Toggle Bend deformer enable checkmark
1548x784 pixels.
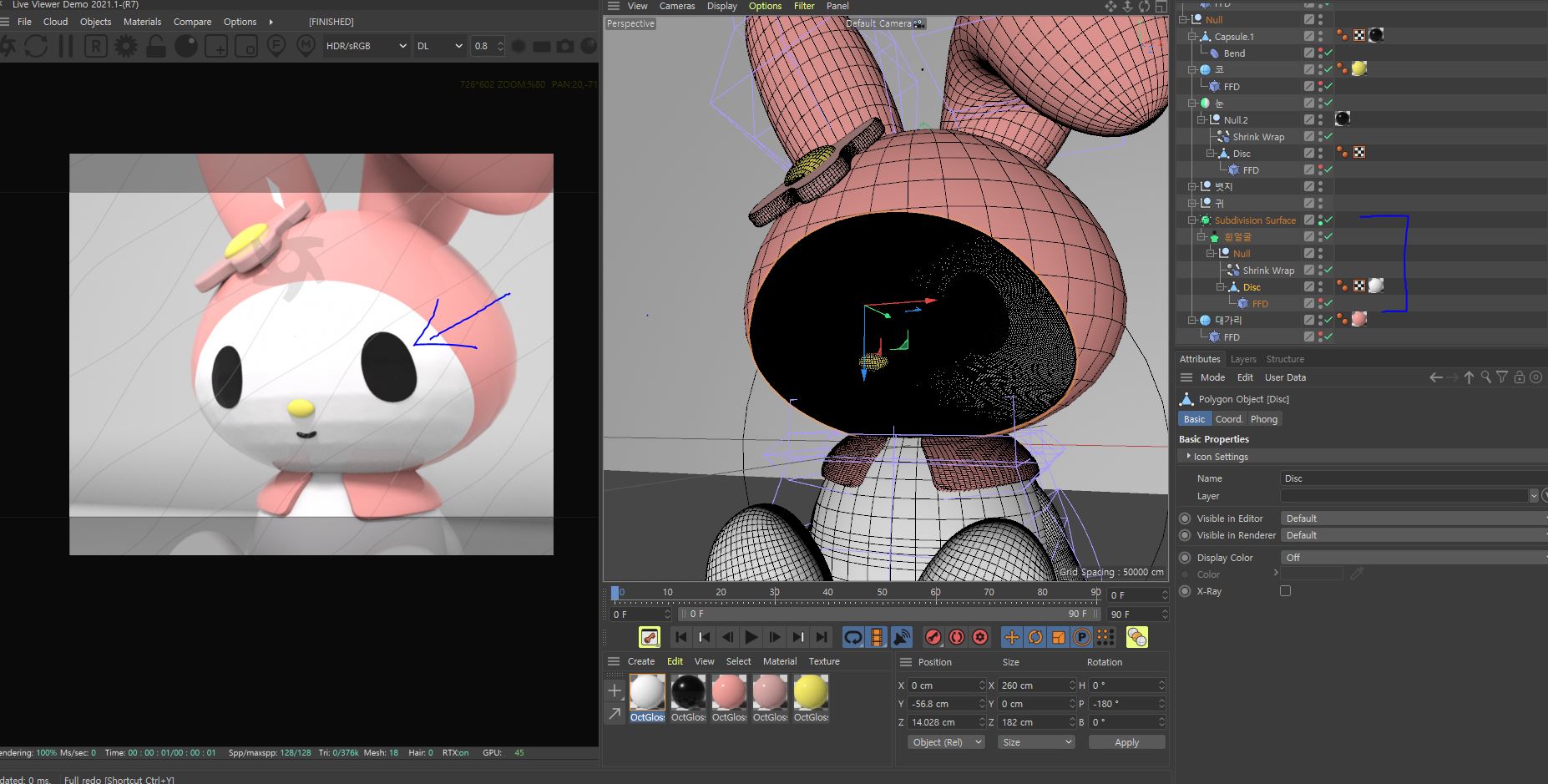[x=1328, y=53]
